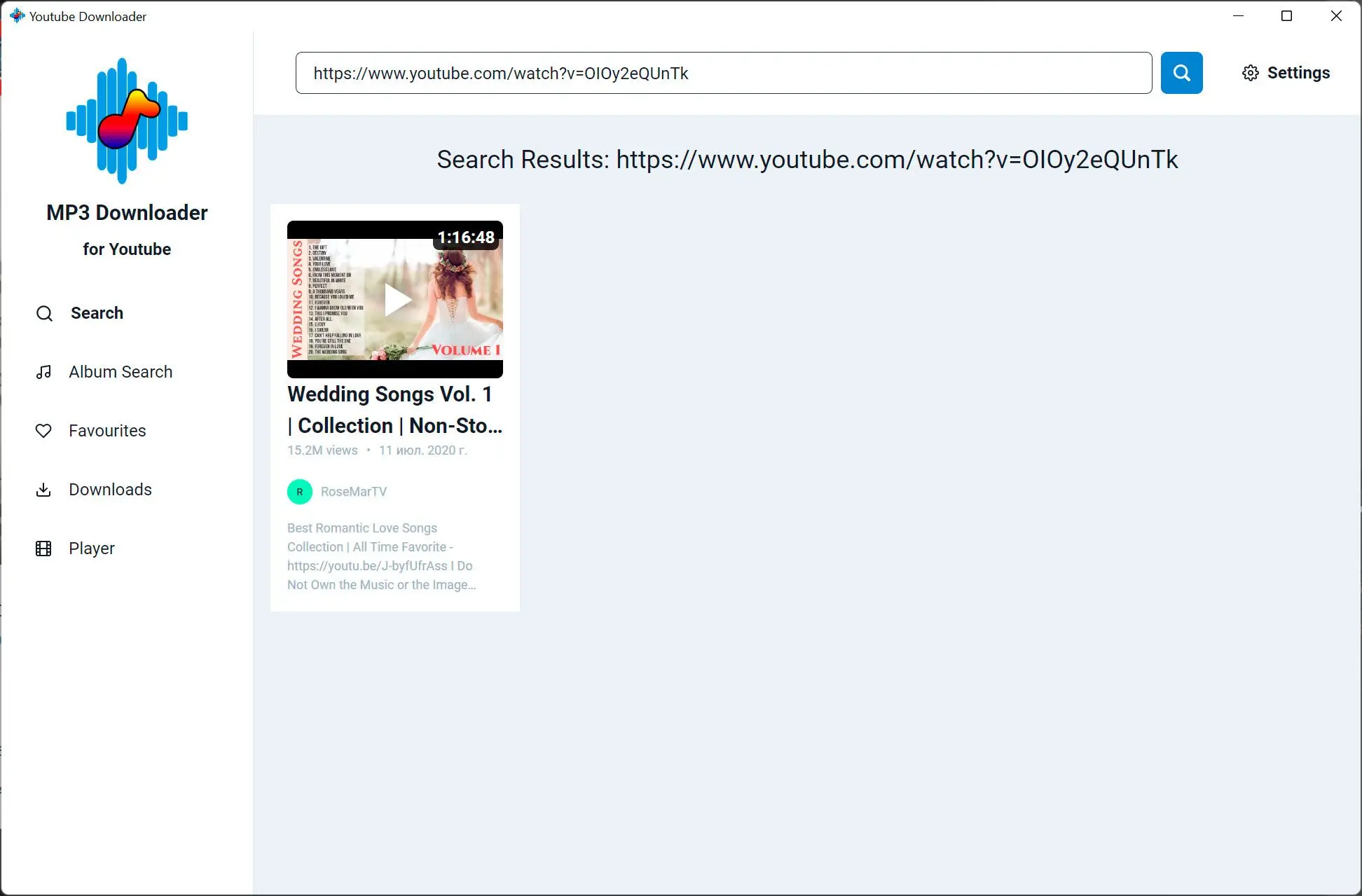Click Settings gear toggle option
Viewport: 1362px width, 896px height.
[x=1250, y=72]
